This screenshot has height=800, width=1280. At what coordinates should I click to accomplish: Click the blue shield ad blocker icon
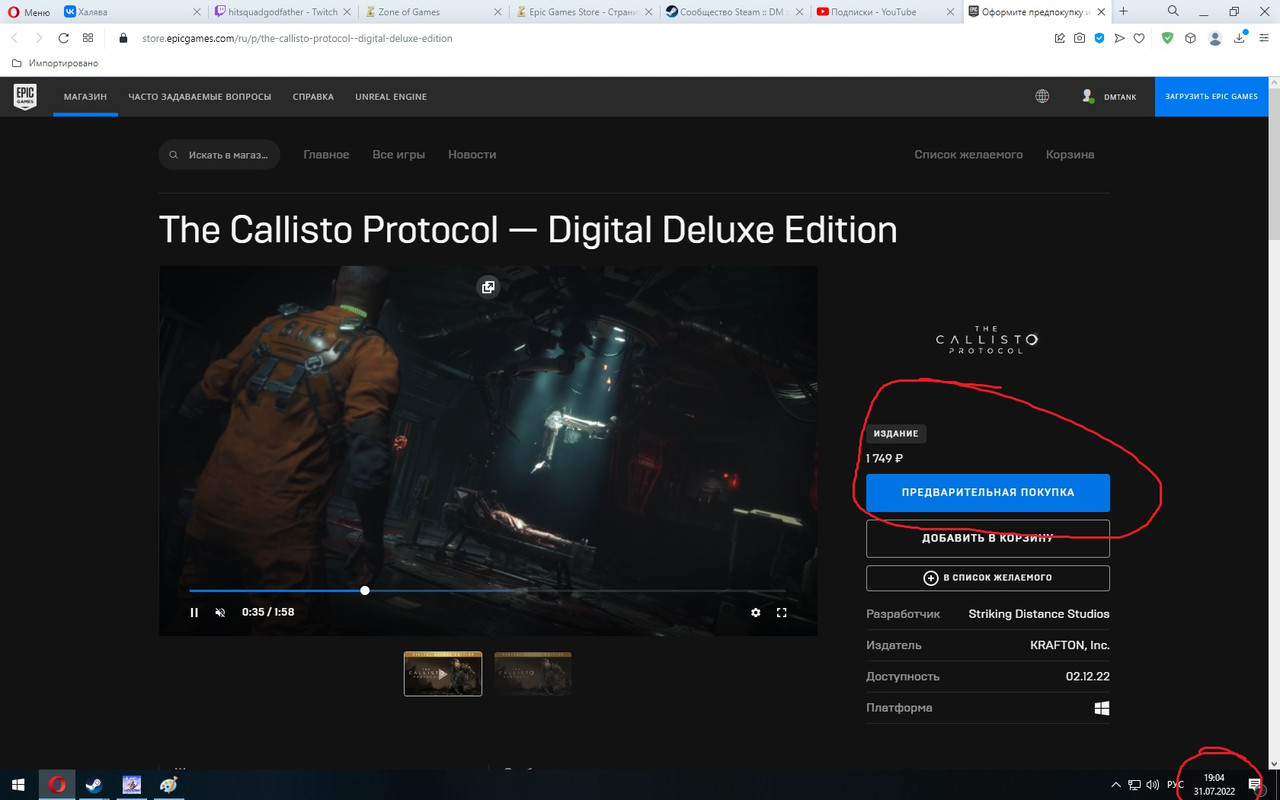(x=1100, y=38)
